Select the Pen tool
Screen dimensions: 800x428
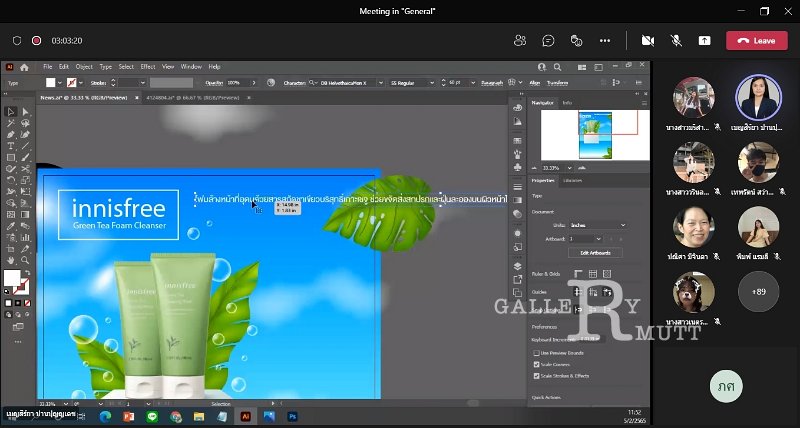pos(11,135)
